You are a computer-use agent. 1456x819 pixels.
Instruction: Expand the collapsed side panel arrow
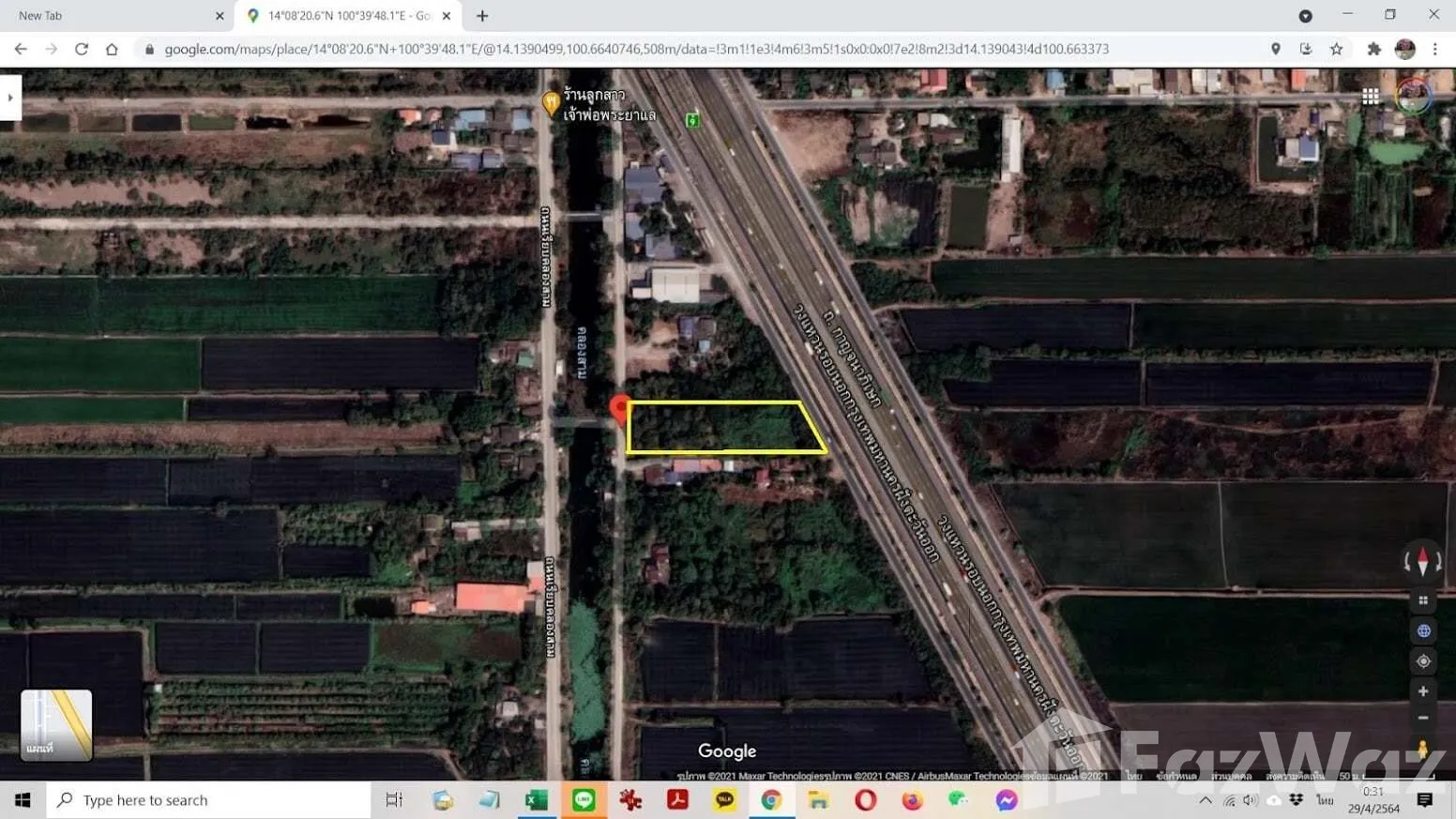point(10,98)
